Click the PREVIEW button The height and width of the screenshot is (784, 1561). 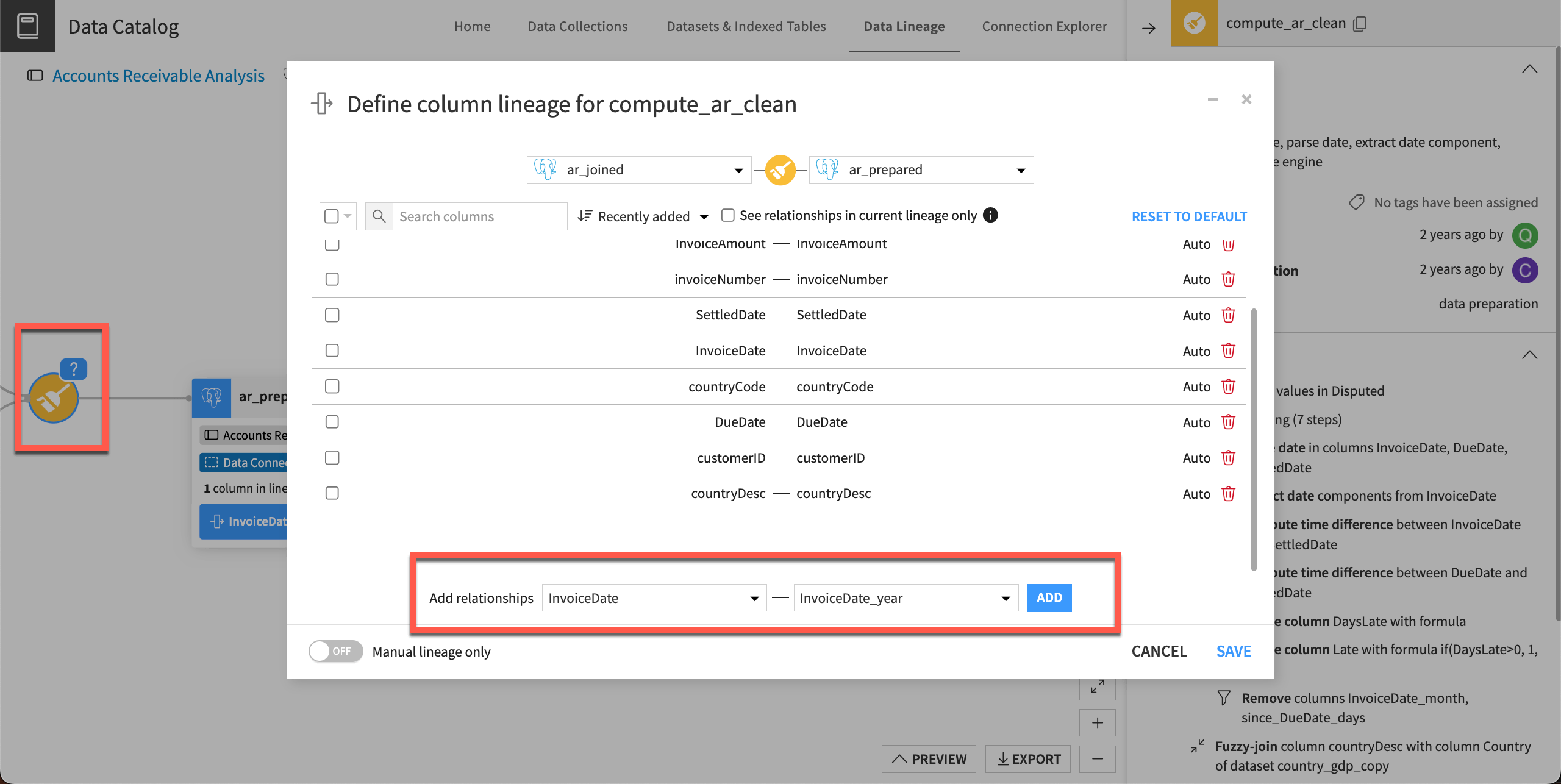929,759
